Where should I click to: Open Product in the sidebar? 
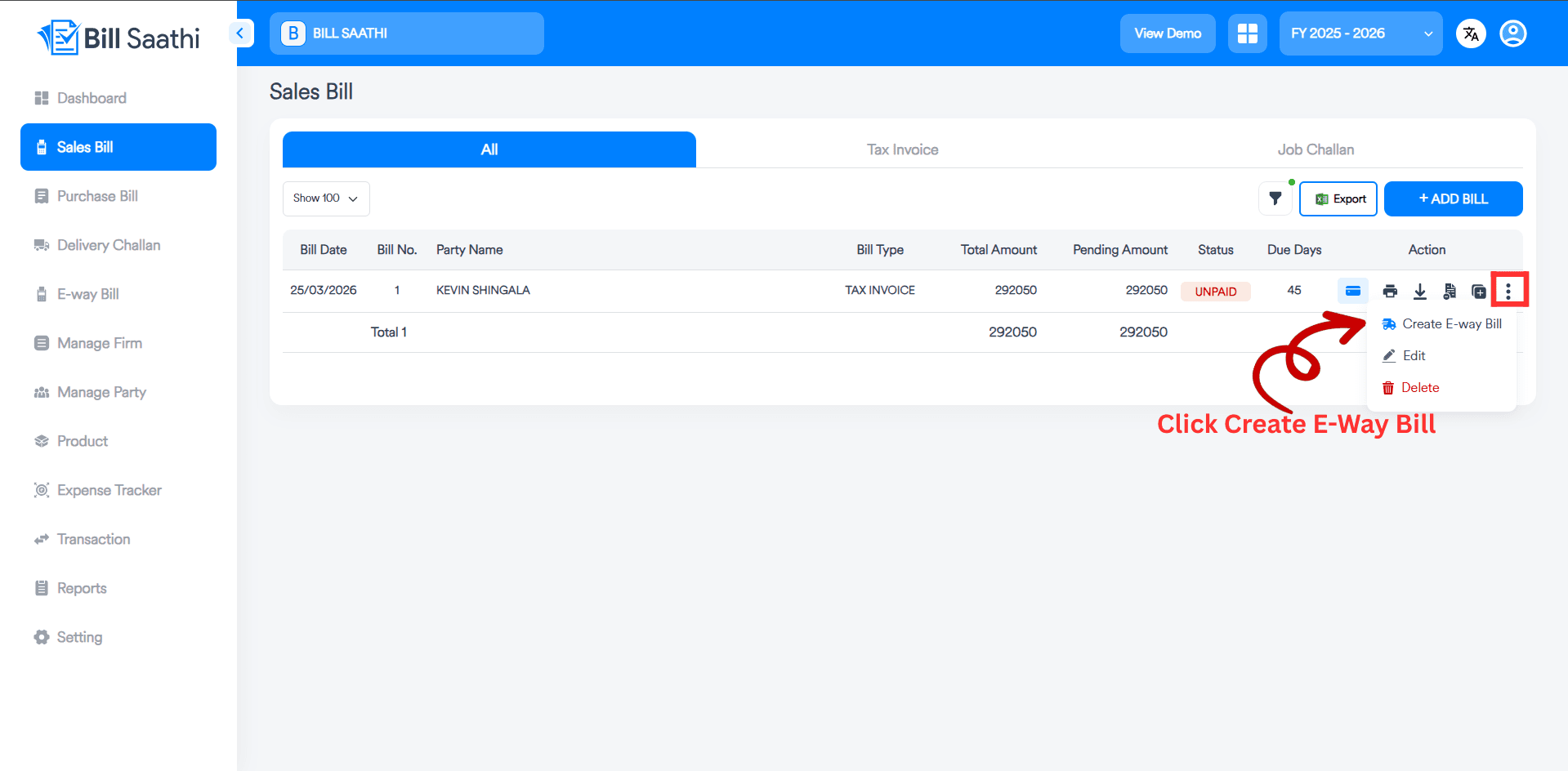[x=118, y=441]
